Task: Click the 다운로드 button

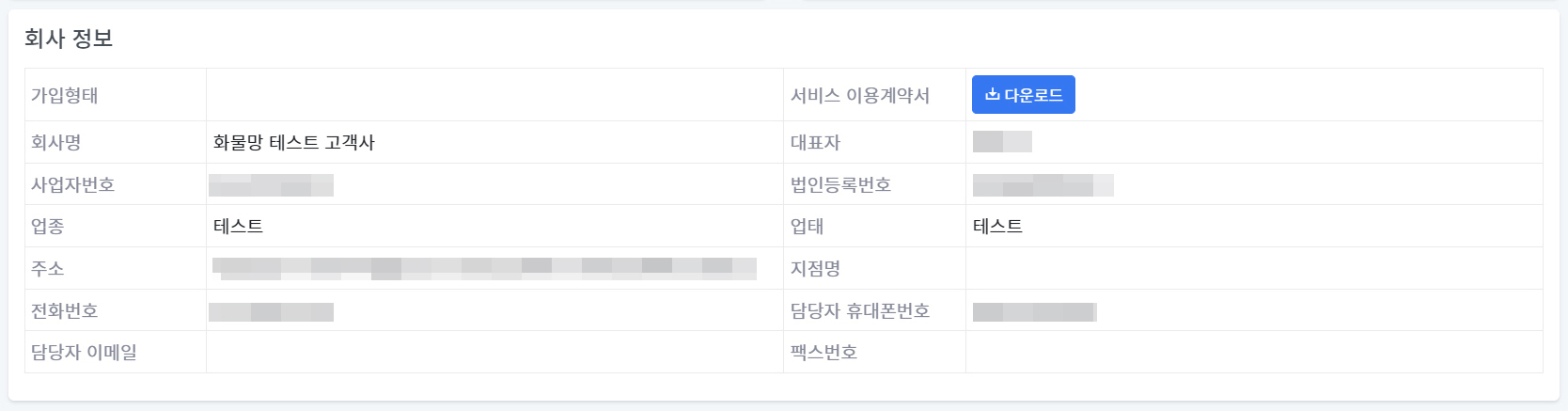Action: [x=1023, y=95]
